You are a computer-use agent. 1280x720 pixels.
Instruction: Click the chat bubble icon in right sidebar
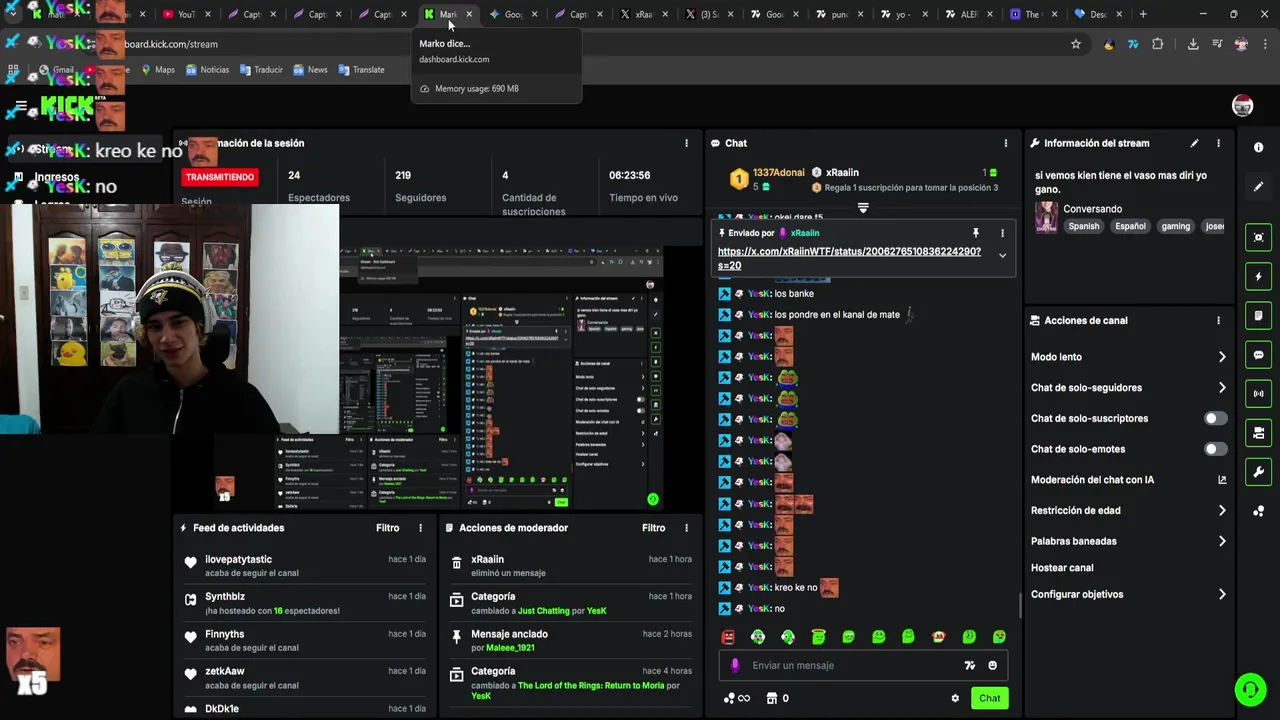point(1258,355)
